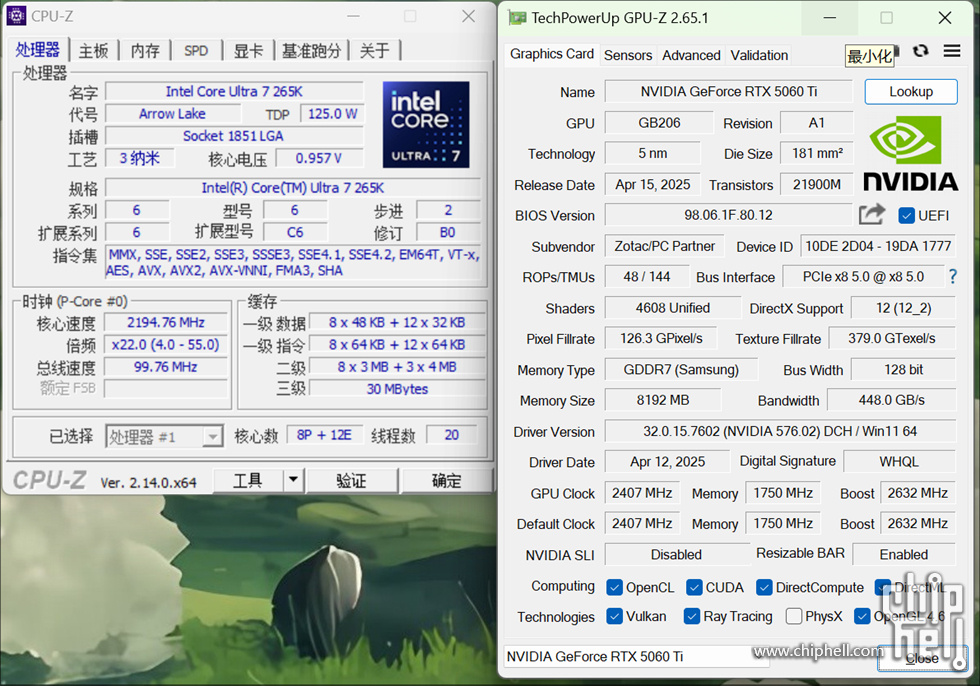The width and height of the screenshot is (980, 686).
Task: Switch to the 内存 tab
Action: [145, 51]
